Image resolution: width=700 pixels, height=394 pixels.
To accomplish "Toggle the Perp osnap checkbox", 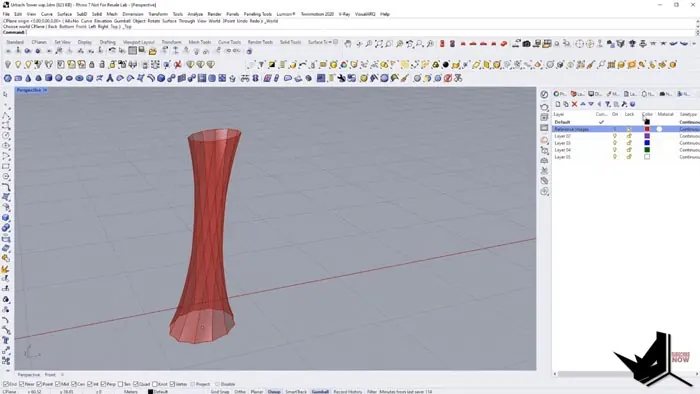I will click(104, 384).
